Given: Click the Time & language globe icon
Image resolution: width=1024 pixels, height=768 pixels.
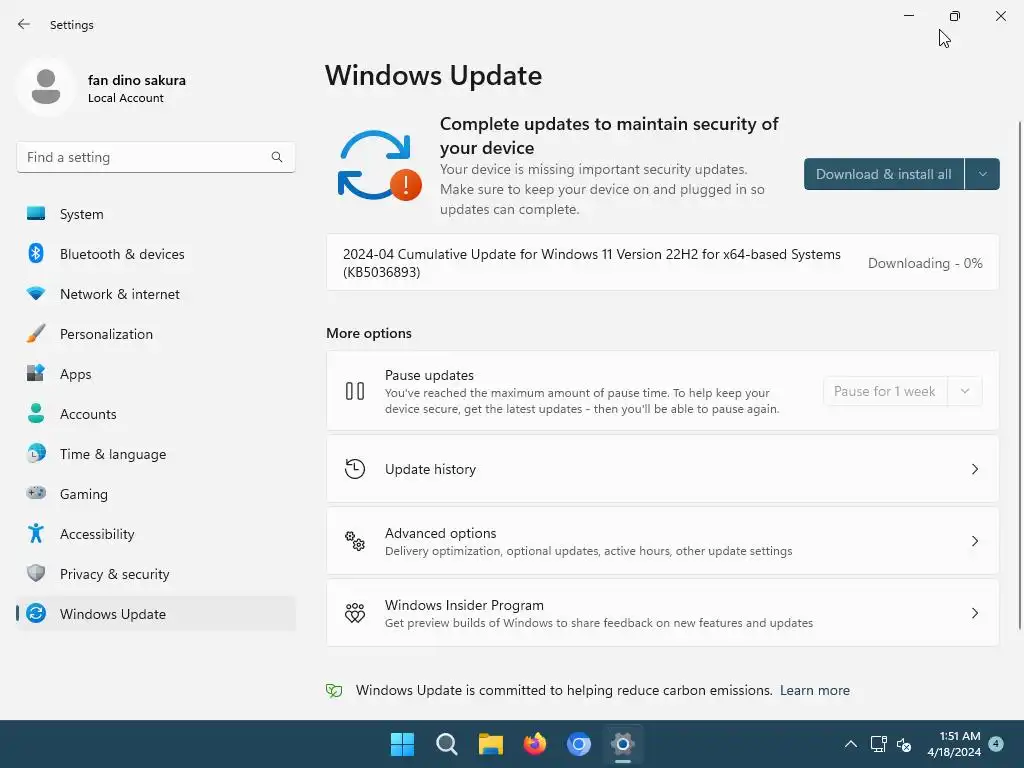Looking at the screenshot, I should click(x=36, y=453).
